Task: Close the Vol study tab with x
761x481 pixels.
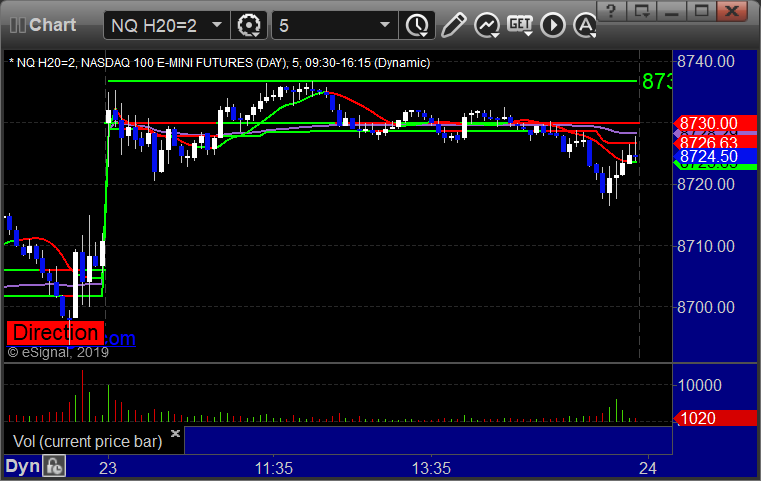Action: point(175,434)
